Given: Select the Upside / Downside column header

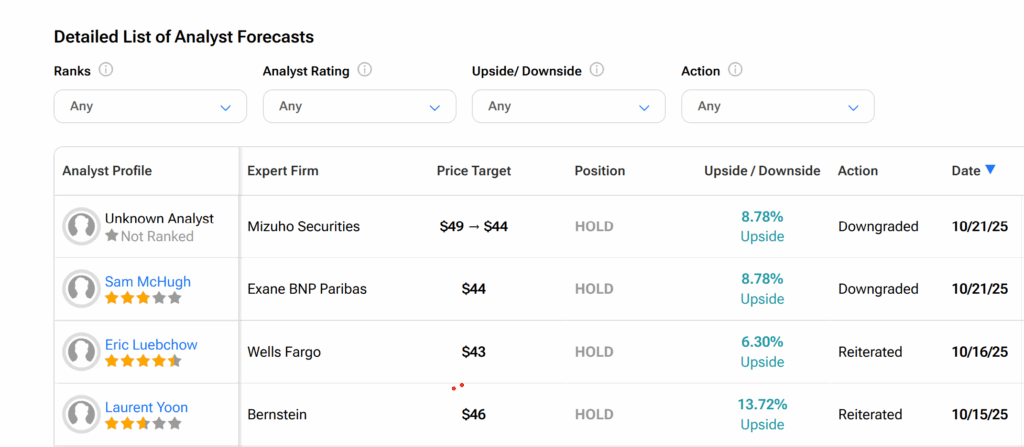Looking at the screenshot, I should [x=762, y=171].
